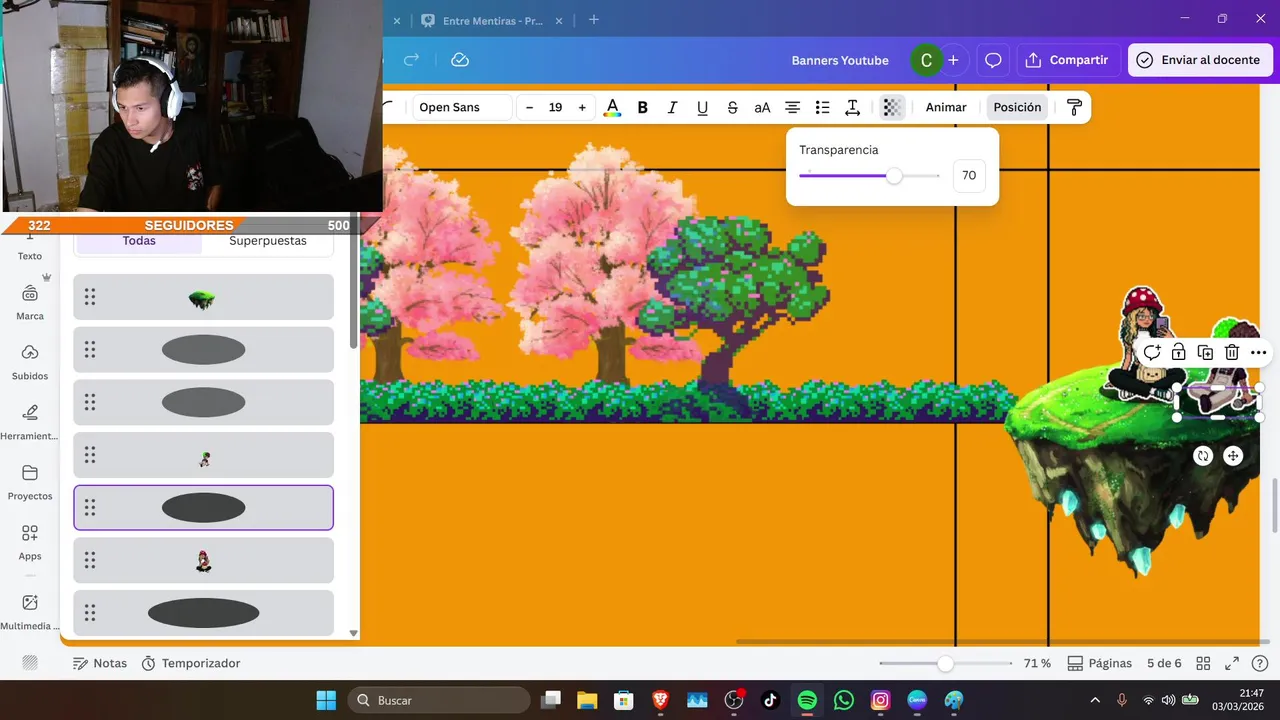Click Enviar al docente button
Screen dimensions: 1280x720
(1200, 60)
